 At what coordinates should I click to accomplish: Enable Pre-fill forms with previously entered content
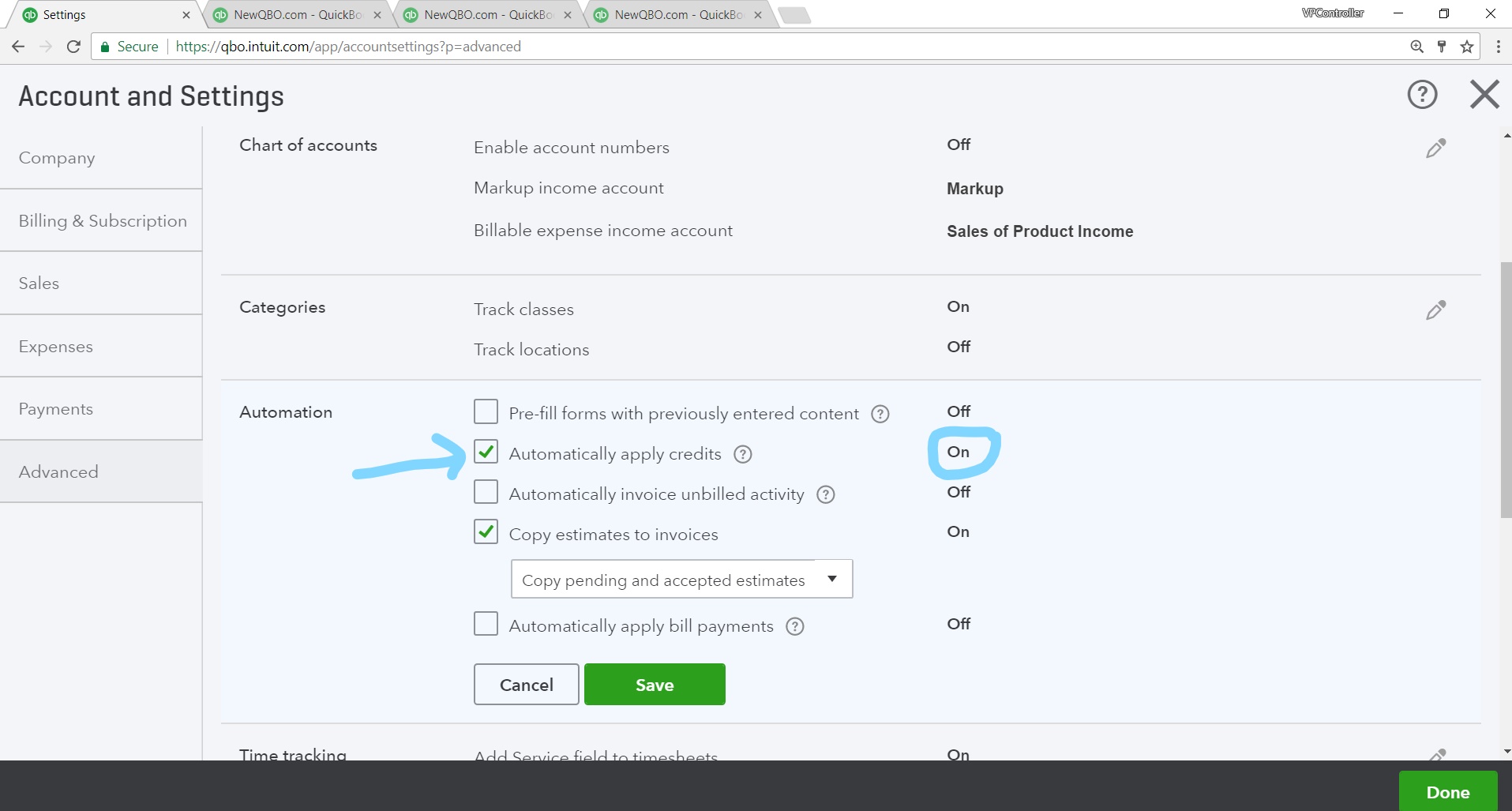[486, 412]
